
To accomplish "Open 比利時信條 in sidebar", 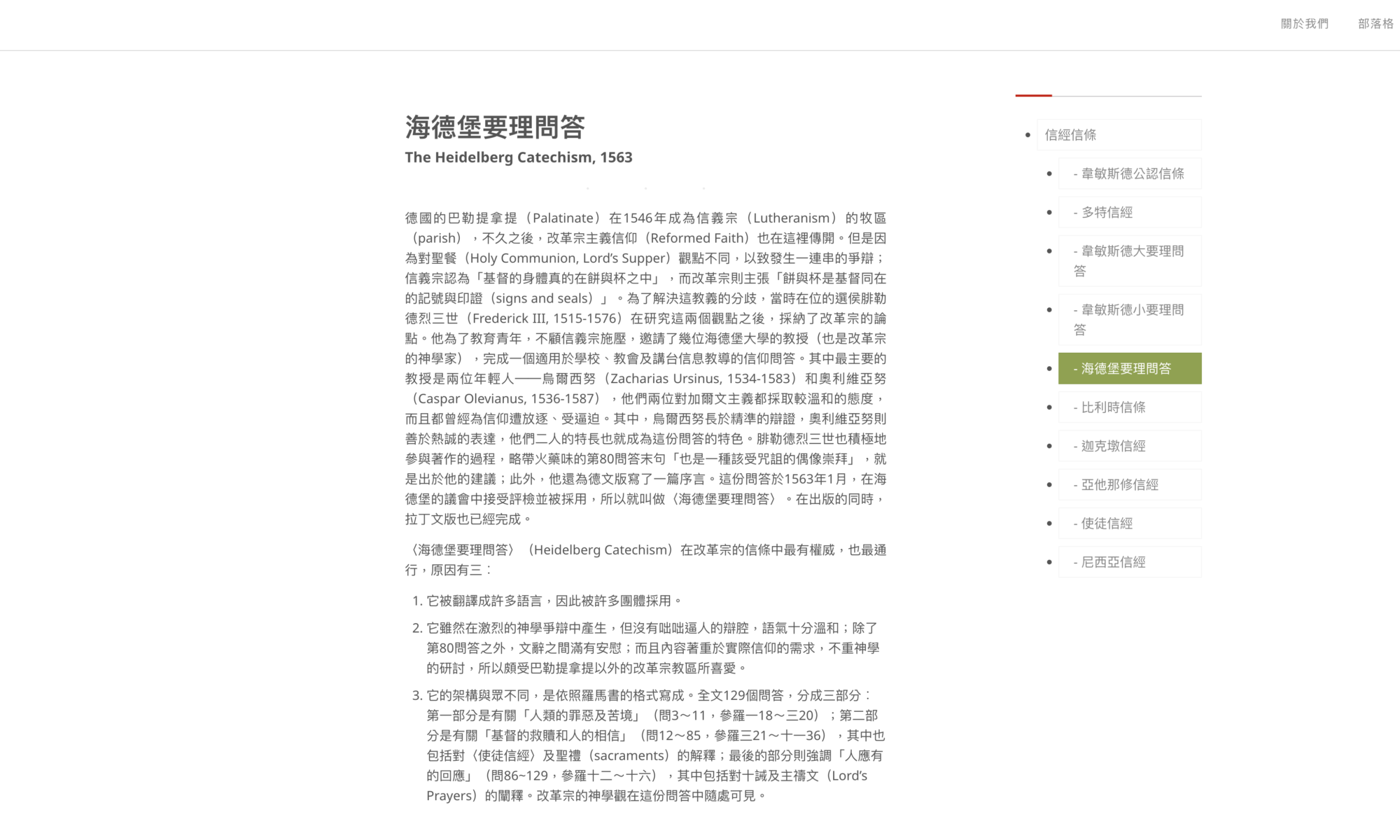I will (x=1130, y=407).
